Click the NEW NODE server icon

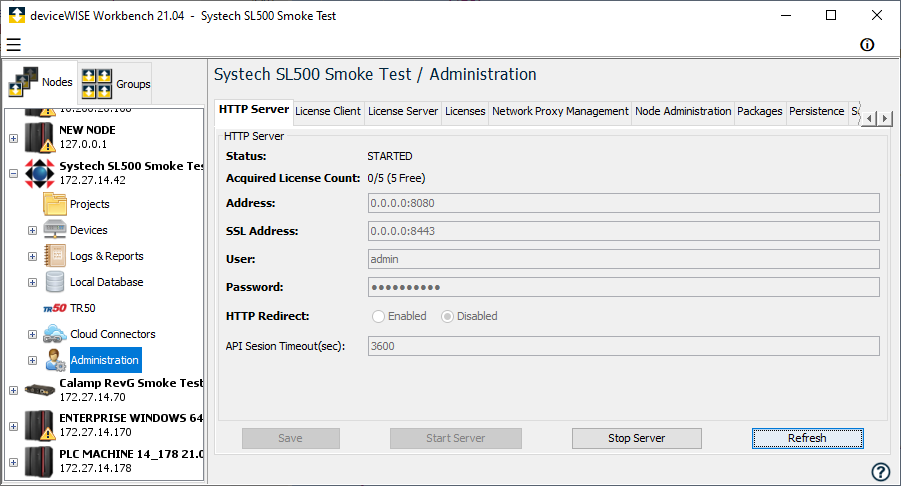coord(40,138)
